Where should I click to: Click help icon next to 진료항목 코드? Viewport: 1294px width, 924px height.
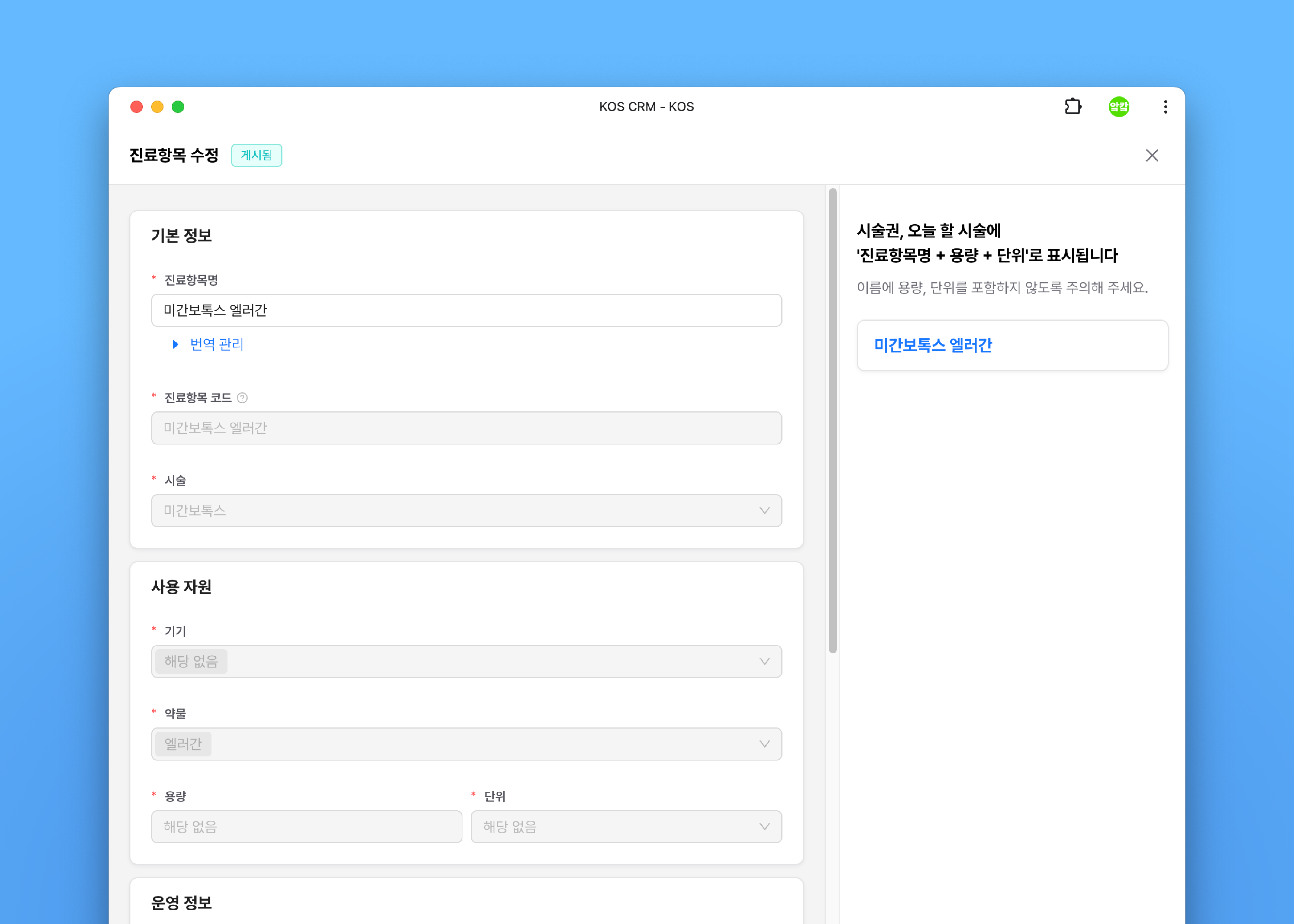point(242,398)
